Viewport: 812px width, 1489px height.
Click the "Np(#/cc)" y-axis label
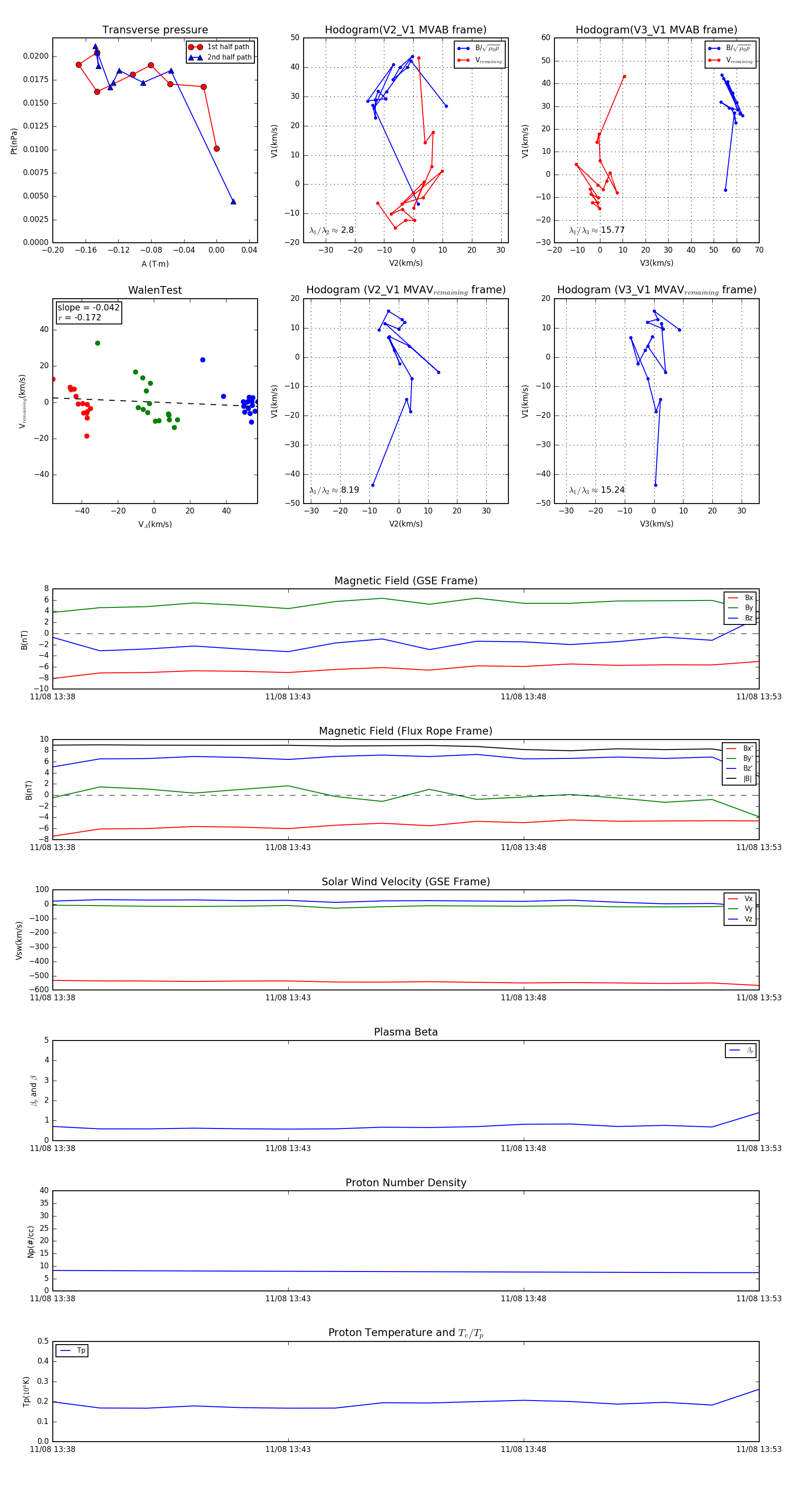(31, 1242)
